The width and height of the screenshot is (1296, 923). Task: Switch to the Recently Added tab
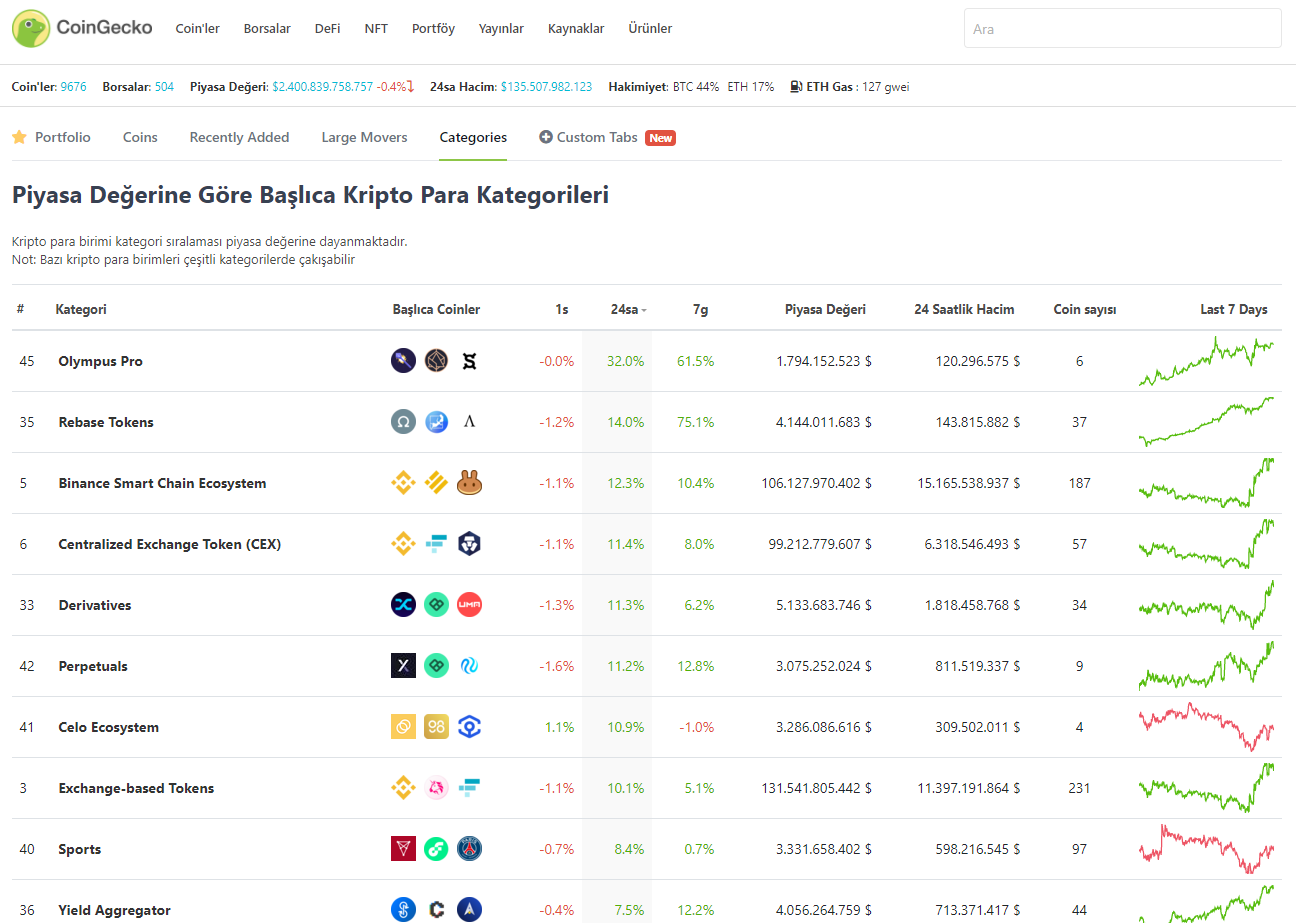point(239,137)
